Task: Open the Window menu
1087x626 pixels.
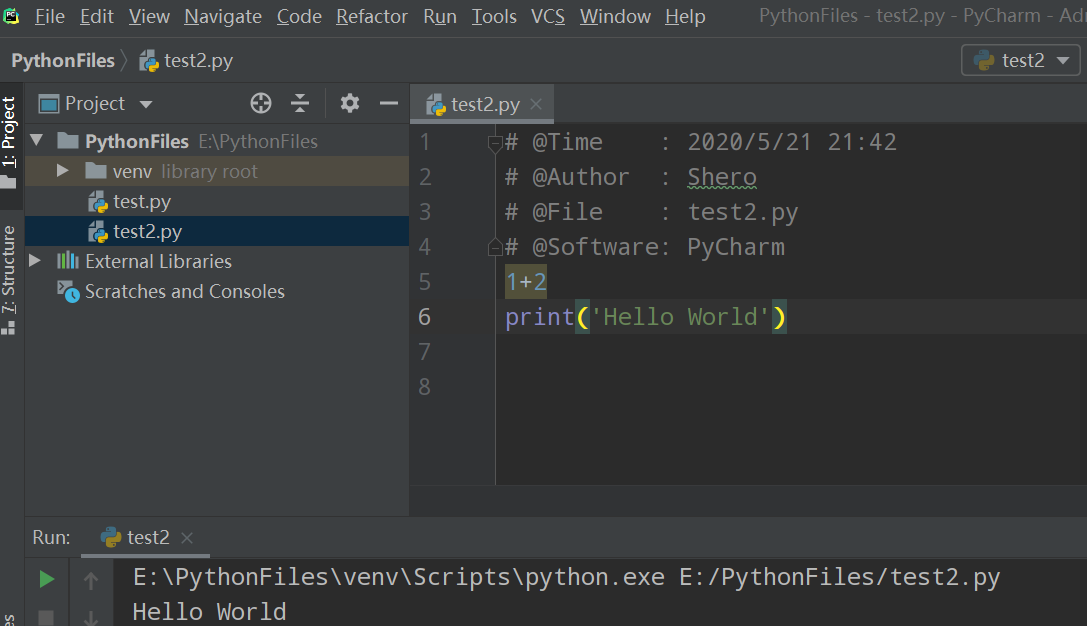Action: 615,16
